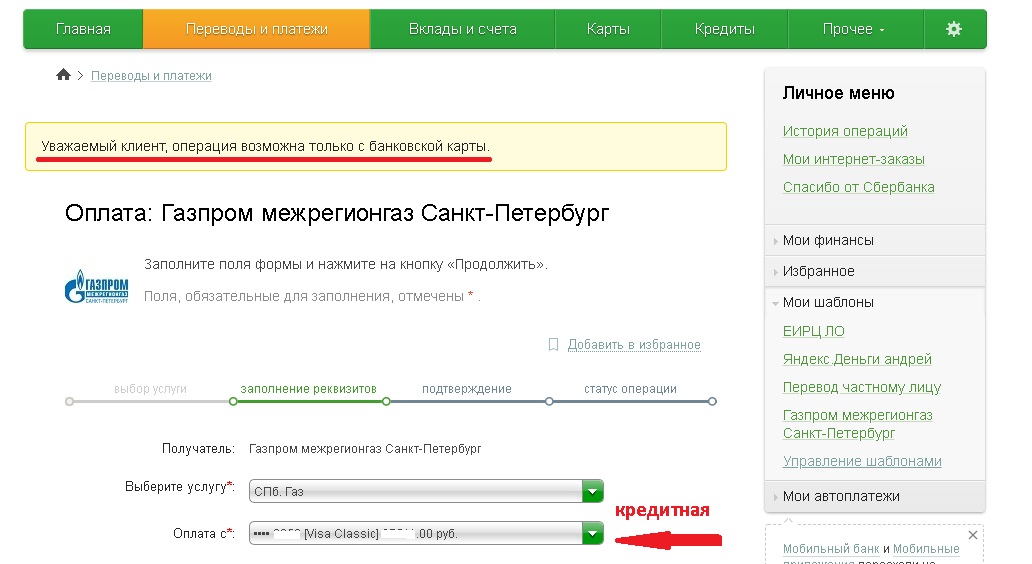
Task: Open ЕИРЦ ЛО template
Action: click(813, 331)
